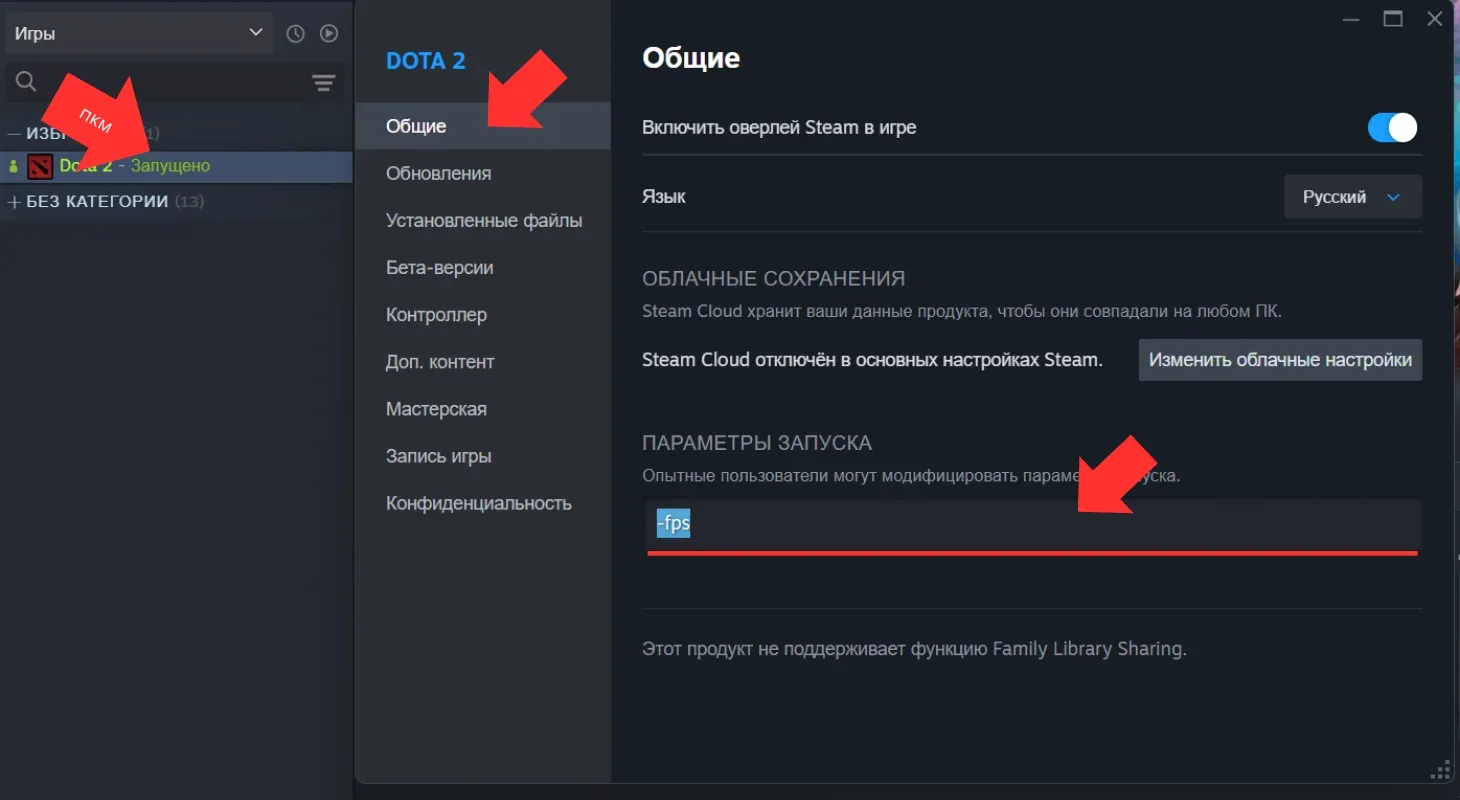Switch to the Бета-версии tab
This screenshot has width=1460, height=800.
483,267
